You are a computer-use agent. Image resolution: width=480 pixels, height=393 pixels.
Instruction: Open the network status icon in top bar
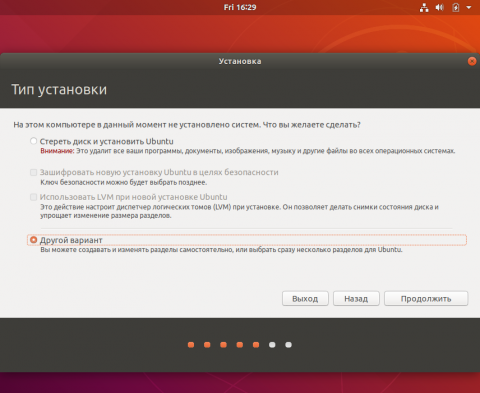click(424, 7)
